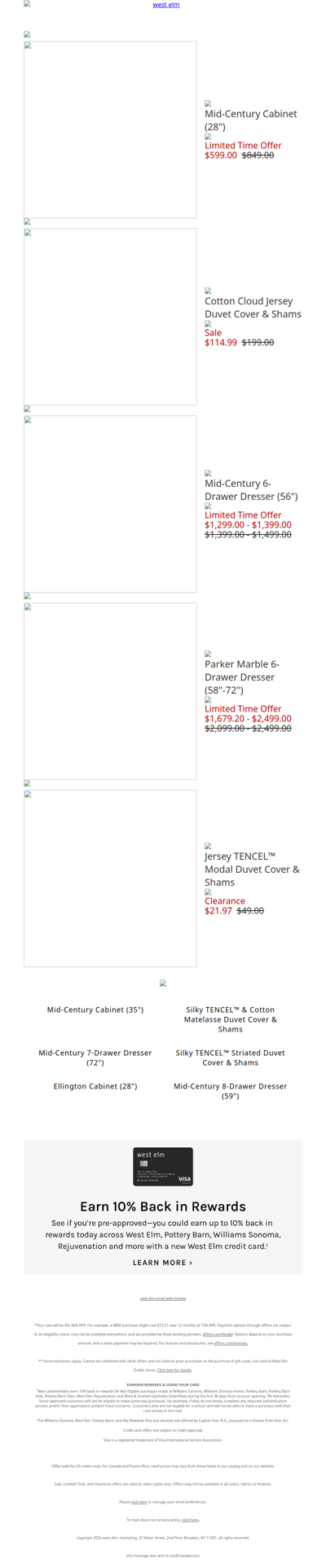The height and width of the screenshot is (1568, 326).
Task: Select the xxx@unreader.com recipient address
Action: tap(184, 1556)
